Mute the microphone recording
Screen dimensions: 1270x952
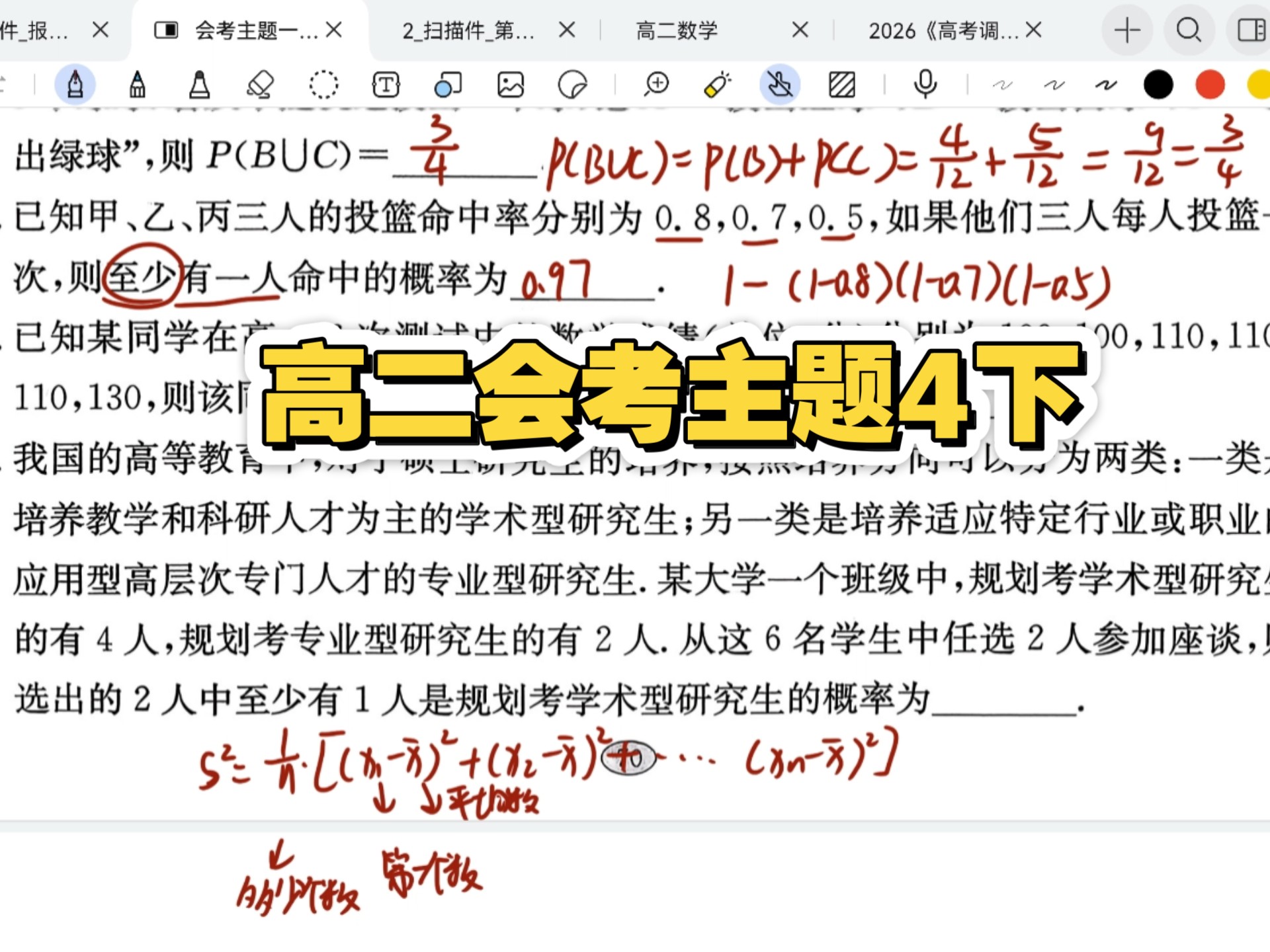point(925,85)
